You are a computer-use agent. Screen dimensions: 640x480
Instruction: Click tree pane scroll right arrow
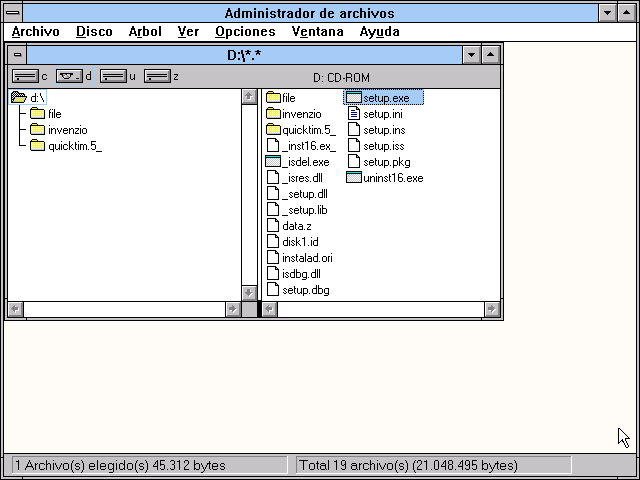coord(233,309)
